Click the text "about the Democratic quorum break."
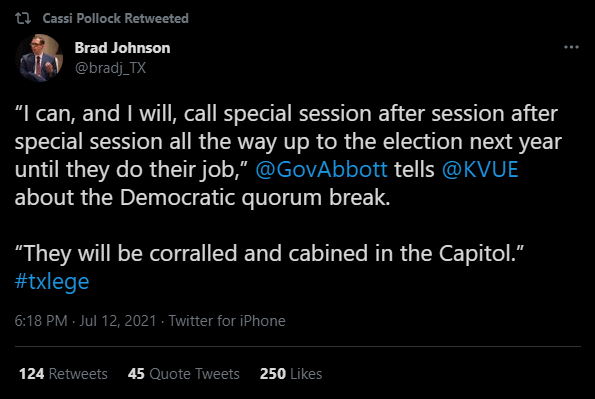595x399 pixels. (x=203, y=198)
